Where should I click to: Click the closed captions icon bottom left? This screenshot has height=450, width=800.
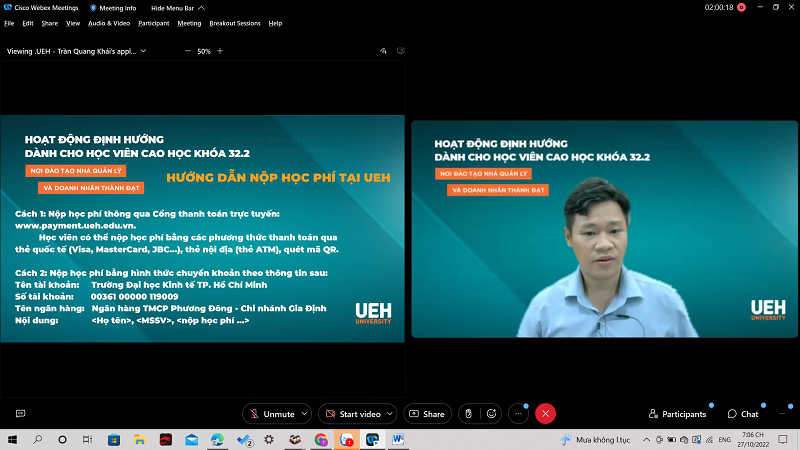(20, 414)
